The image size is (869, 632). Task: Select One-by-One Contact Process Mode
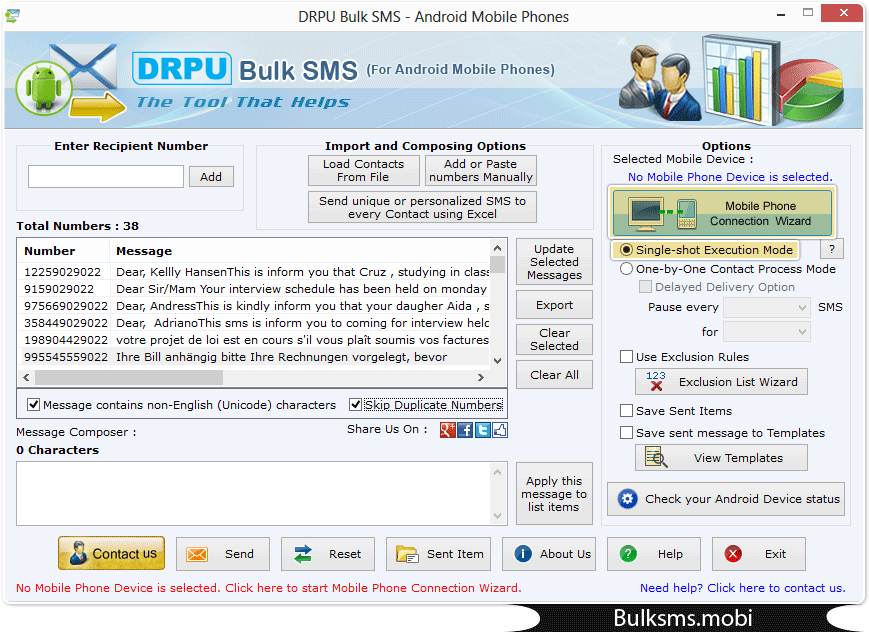(626, 269)
